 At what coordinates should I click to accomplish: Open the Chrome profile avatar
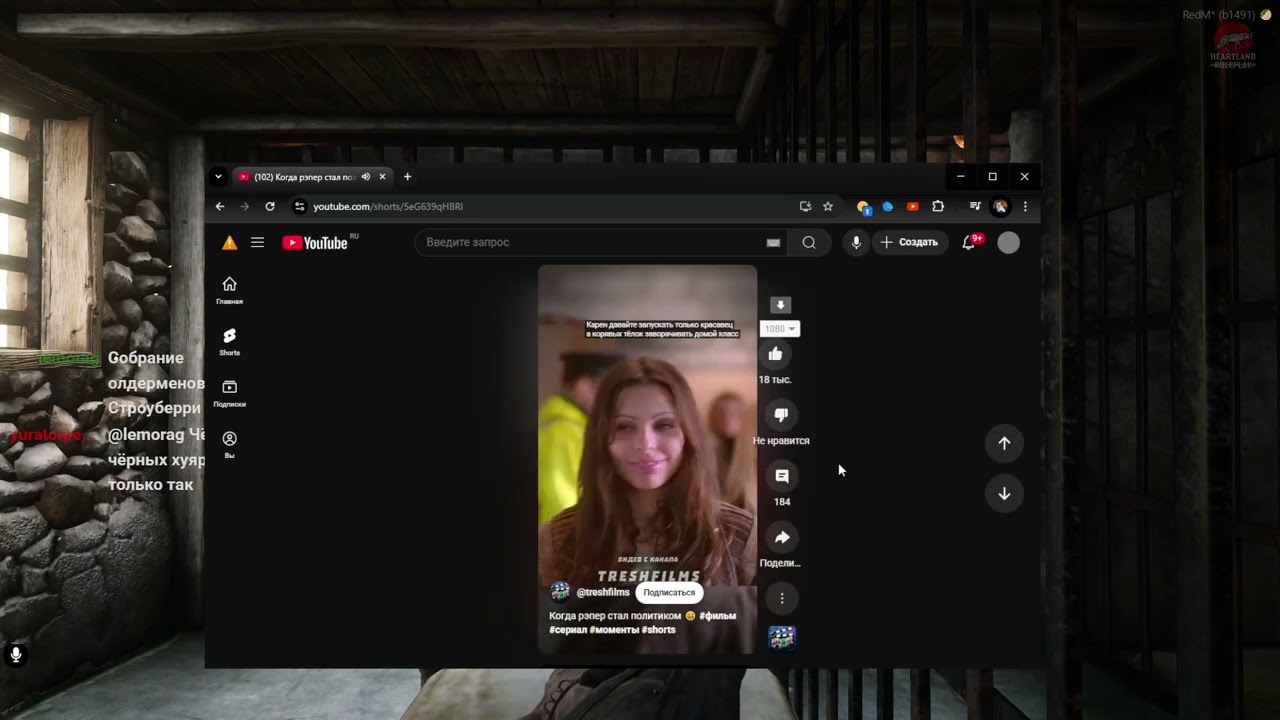[x=1000, y=206]
